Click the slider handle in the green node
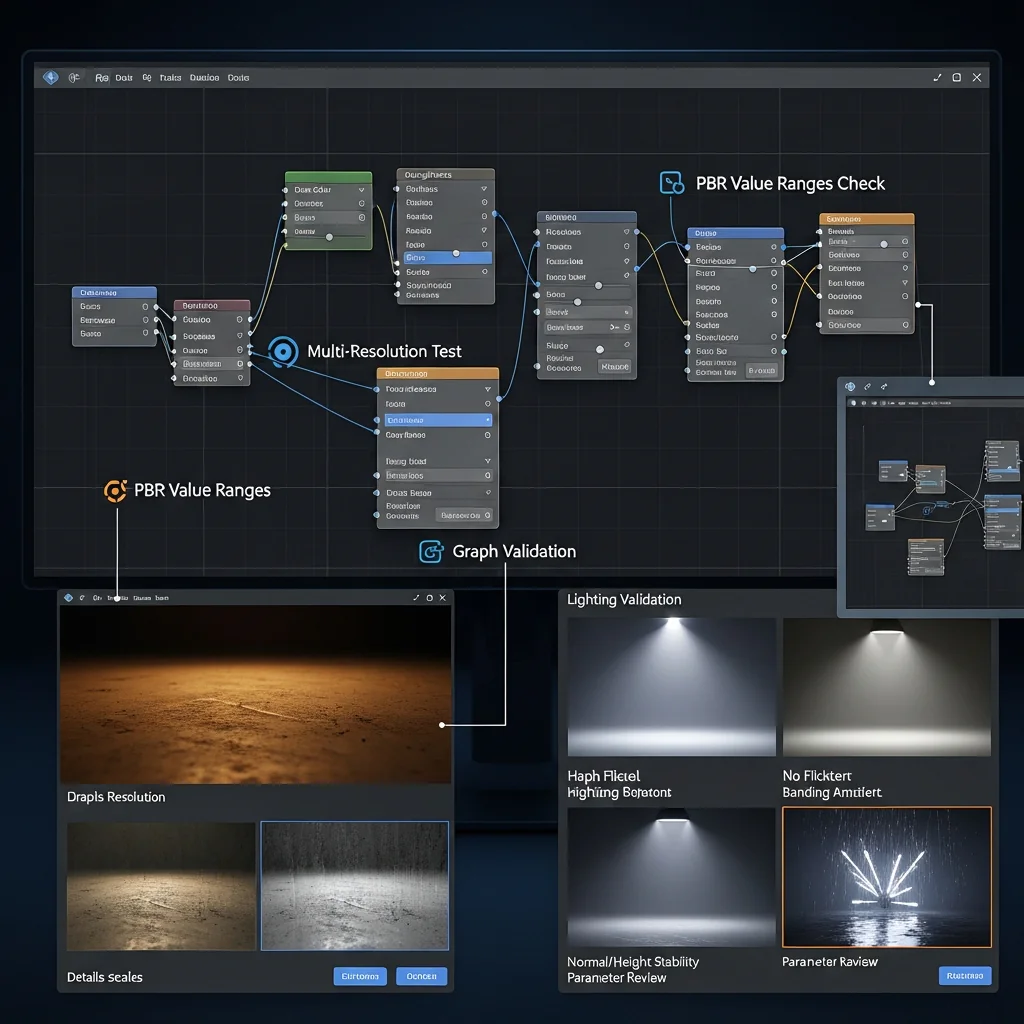 coord(329,237)
